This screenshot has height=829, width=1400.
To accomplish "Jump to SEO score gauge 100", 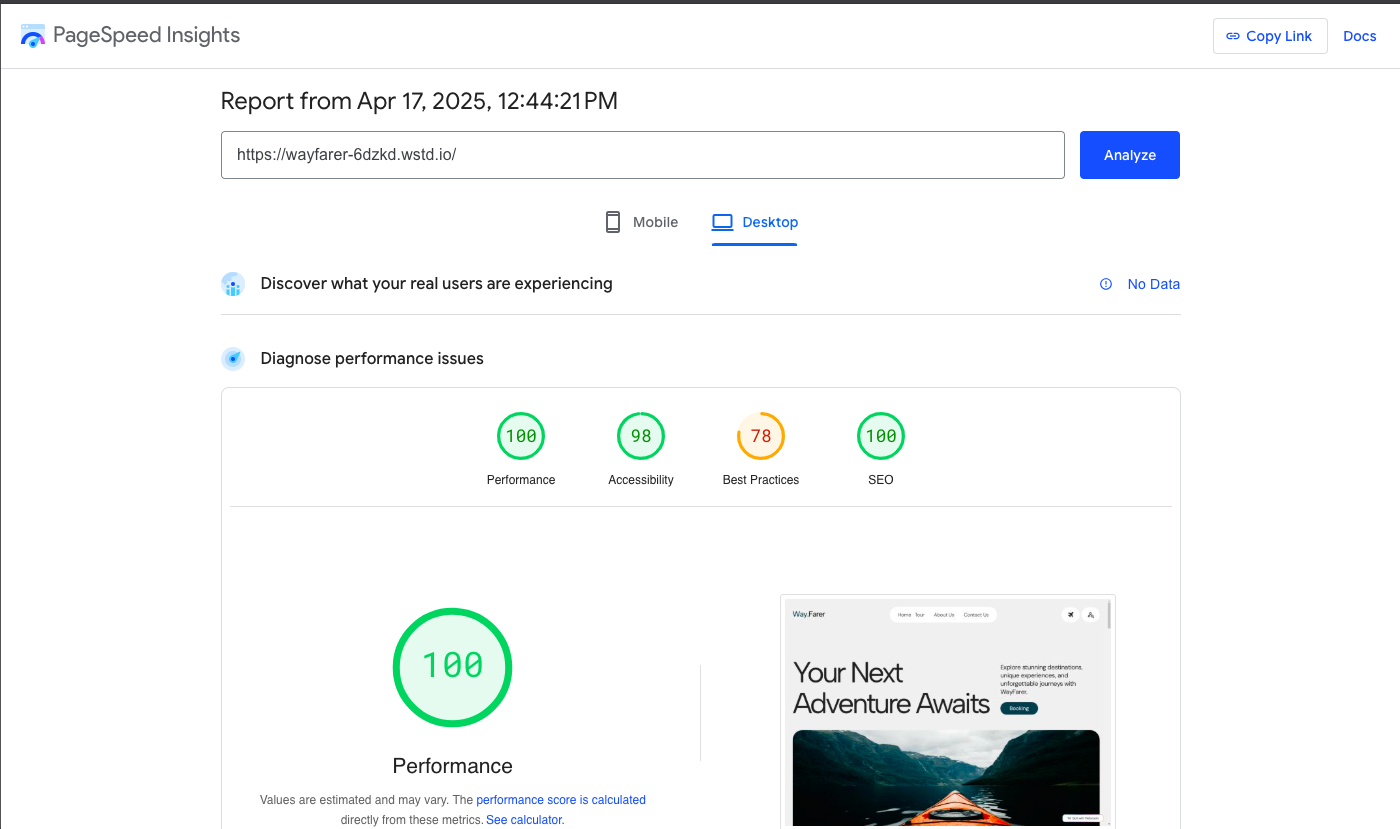I will pyautogui.click(x=881, y=436).
